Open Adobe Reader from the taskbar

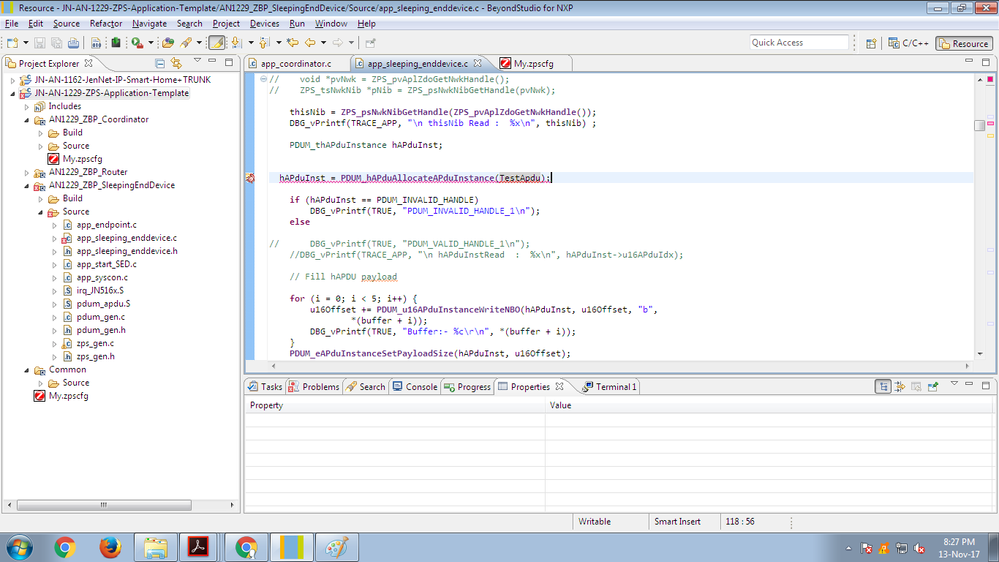click(198, 547)
